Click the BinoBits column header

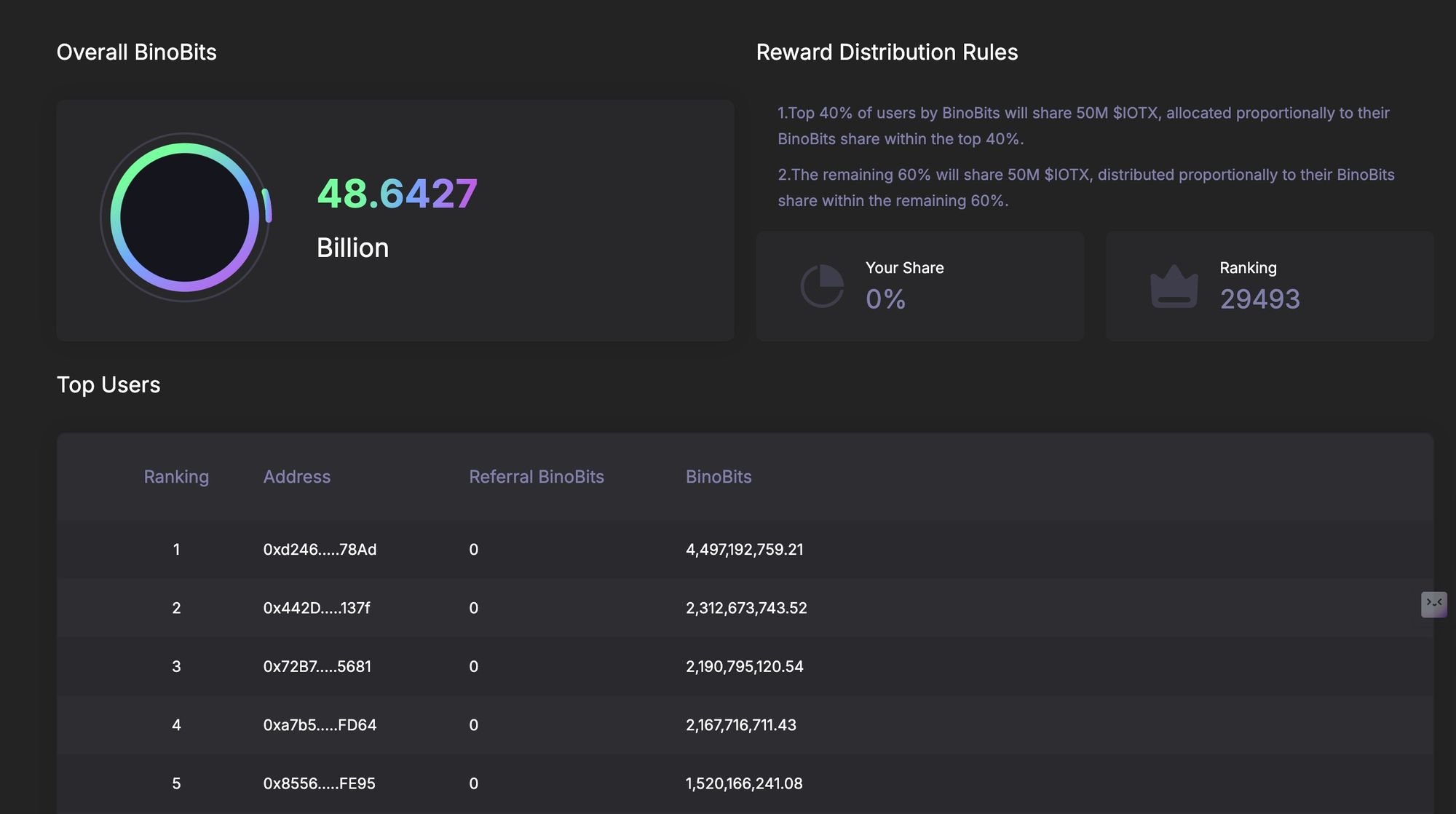pyautogui.click(x=718, y=477)
